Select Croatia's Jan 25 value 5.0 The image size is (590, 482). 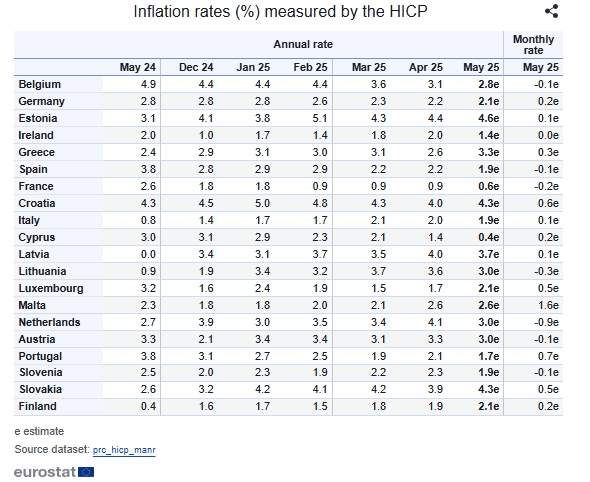[262, 203]
